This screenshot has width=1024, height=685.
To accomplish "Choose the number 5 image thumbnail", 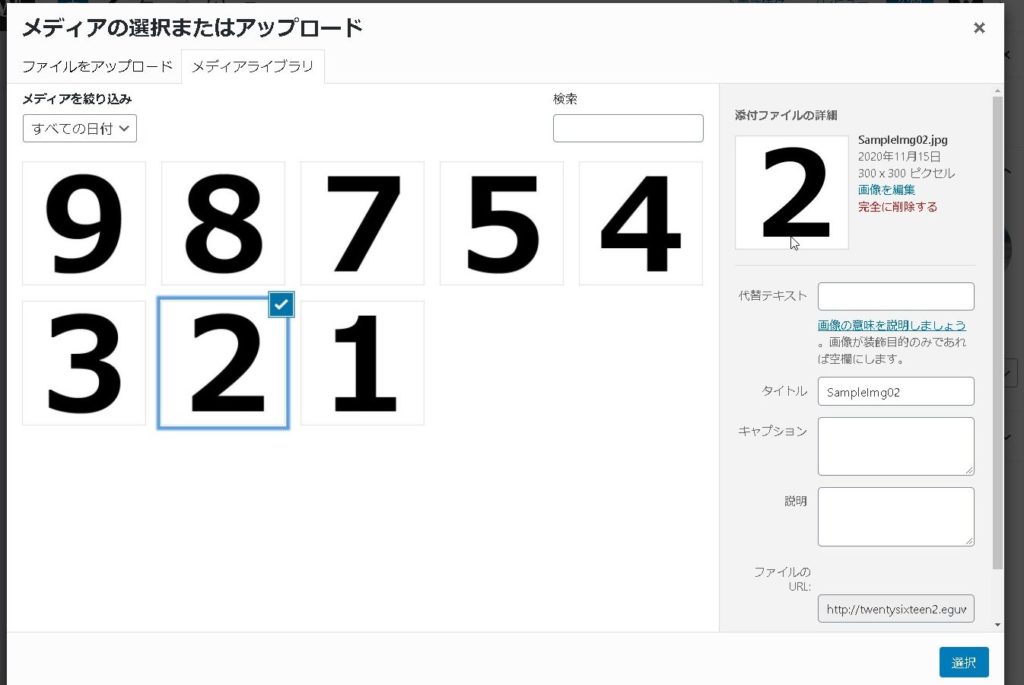I will click(x=501, y=223).
